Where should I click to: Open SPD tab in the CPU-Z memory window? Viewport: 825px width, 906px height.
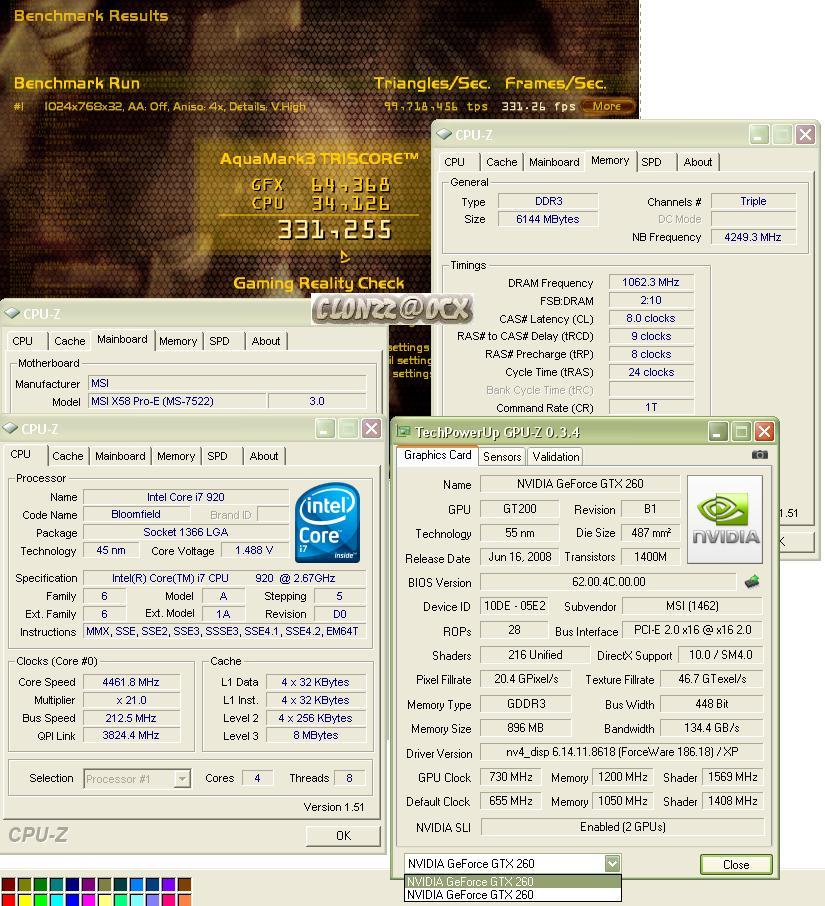[x=651, y=162]
